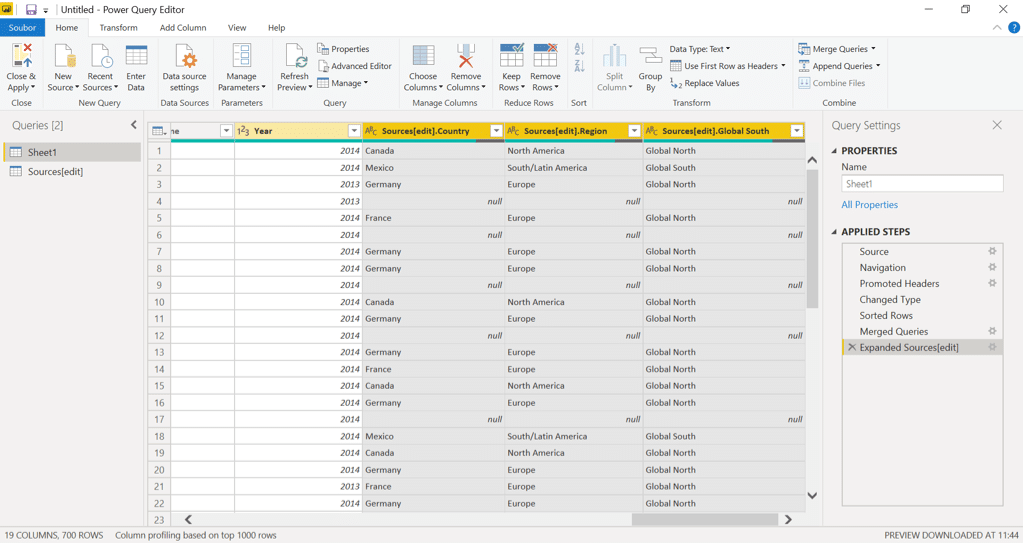This screenshot has width=1023, height=543.
Task: Select the Sources[edit] query
Action: (x=72, y=172)
